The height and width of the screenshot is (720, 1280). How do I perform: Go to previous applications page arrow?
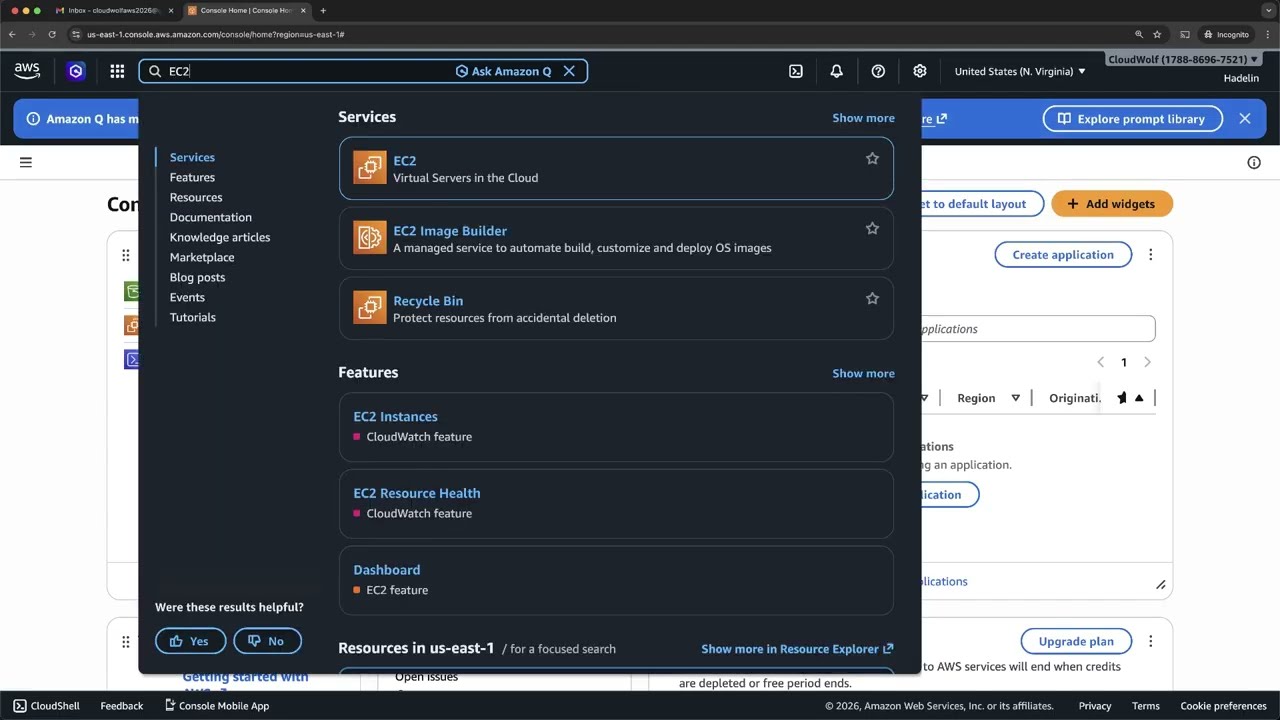(x=1101, y=362)
